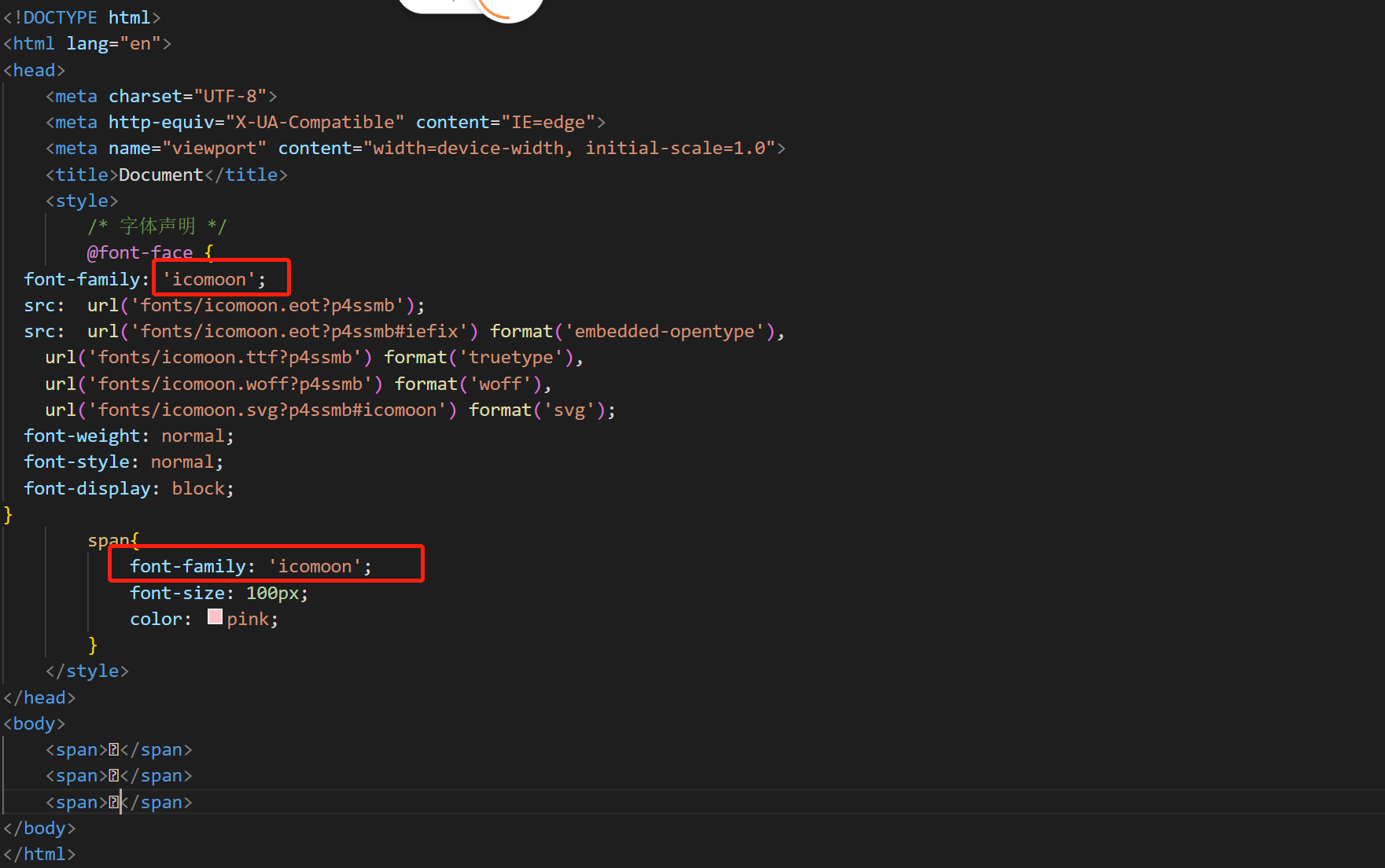The height and width of the screenshot is (868, 1385).
Task: Click the src icomoon.eot?p4ssmb line
Action: (224, 305)
